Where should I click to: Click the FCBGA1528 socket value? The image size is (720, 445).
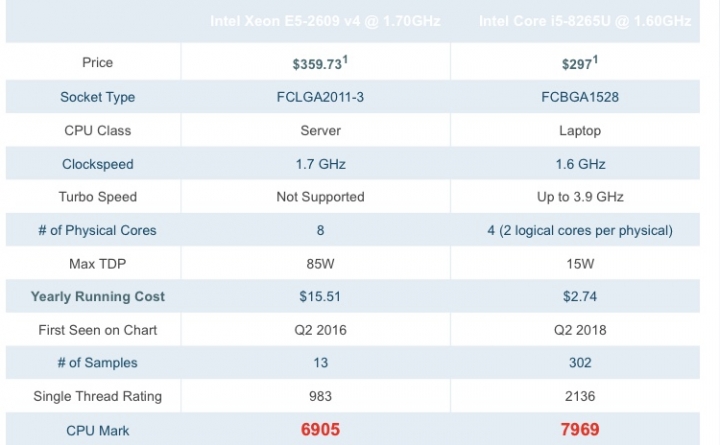580,97
